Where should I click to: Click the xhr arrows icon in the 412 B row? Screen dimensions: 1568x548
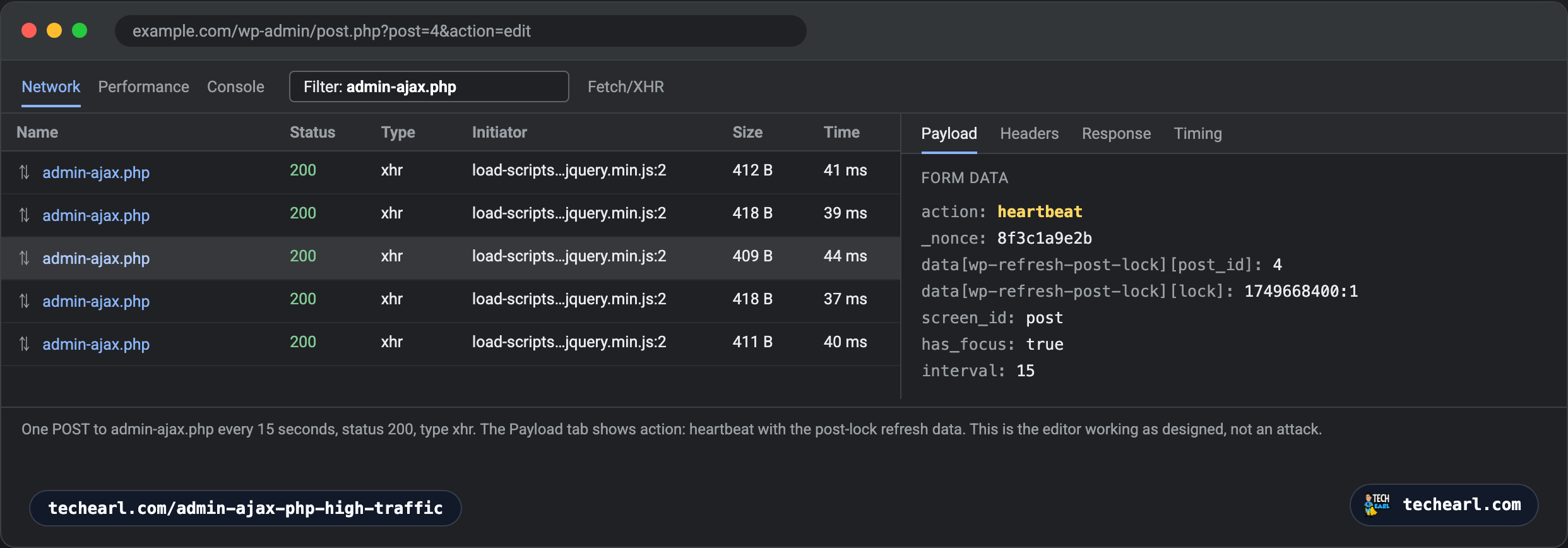coord(24,172)
